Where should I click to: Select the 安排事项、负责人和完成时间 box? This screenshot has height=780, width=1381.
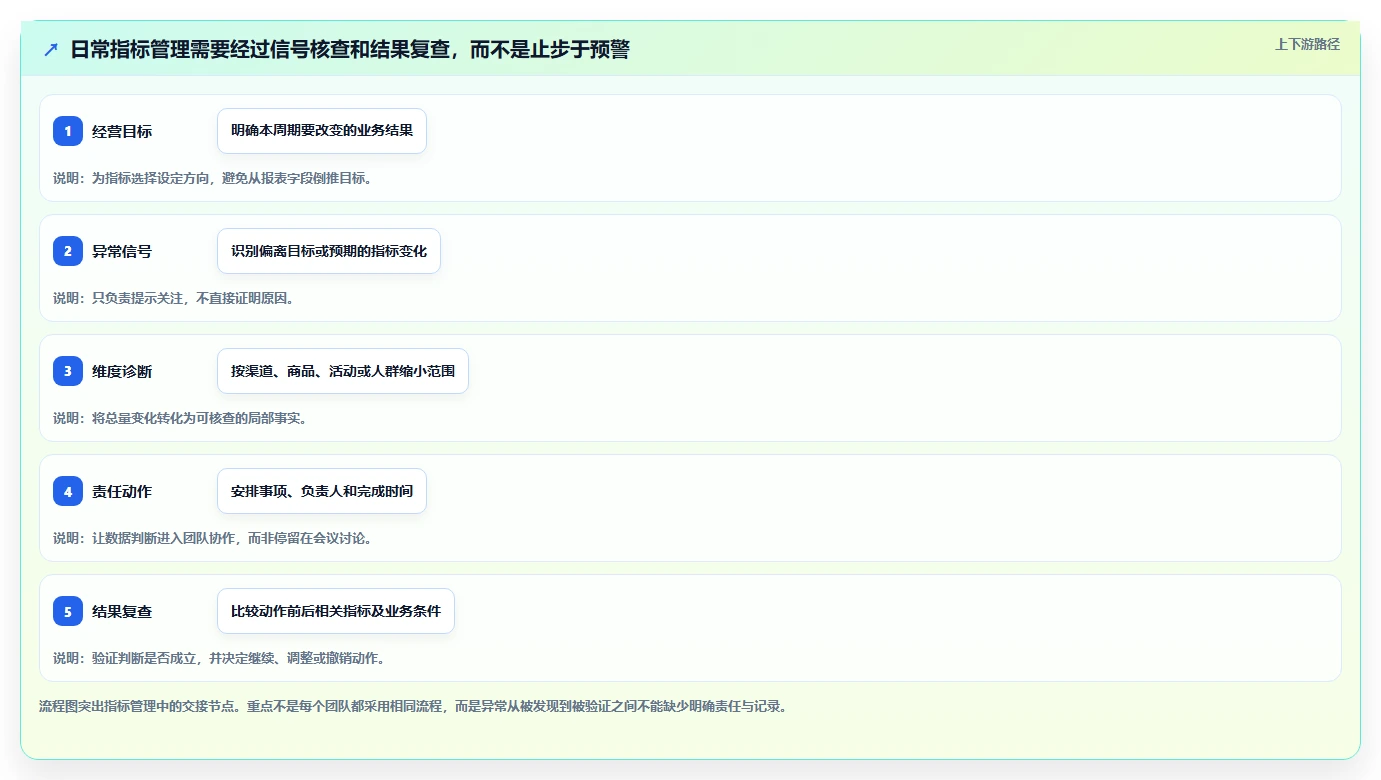click(322, 491)
